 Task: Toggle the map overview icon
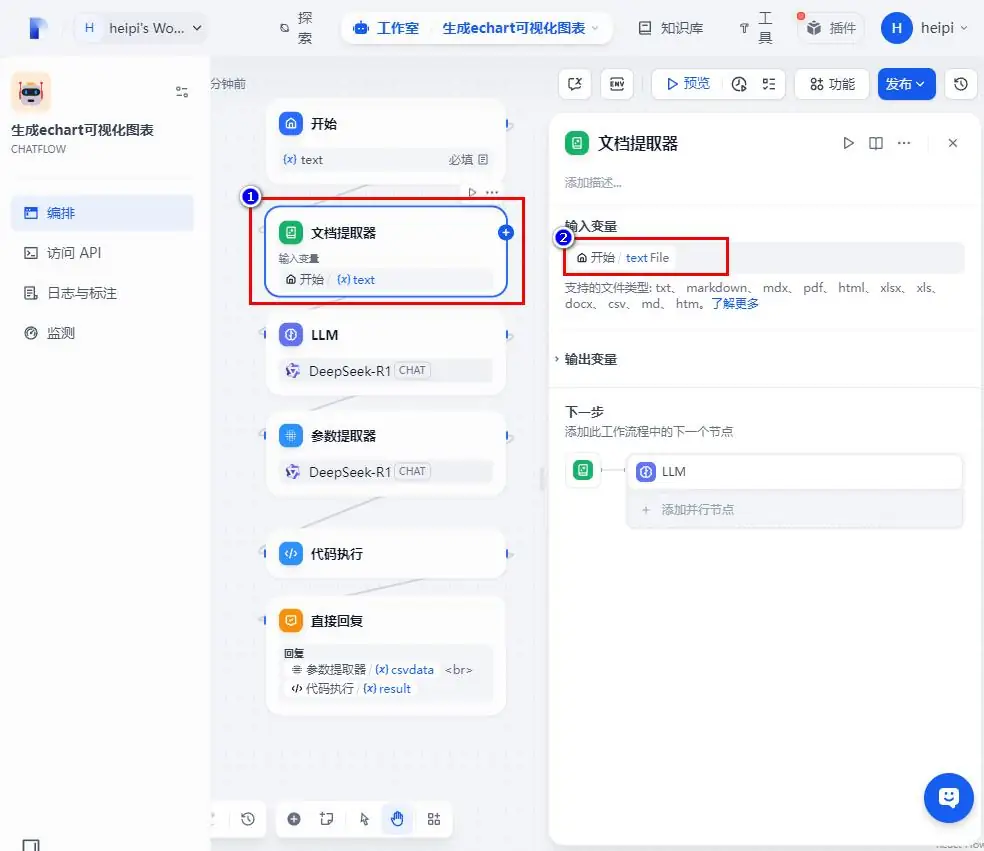(434, 819)
